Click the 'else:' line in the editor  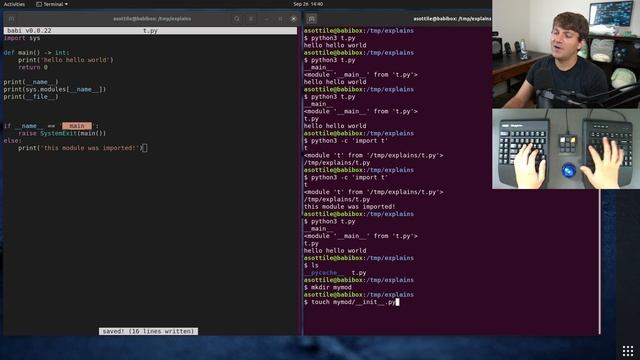[13, 141]
